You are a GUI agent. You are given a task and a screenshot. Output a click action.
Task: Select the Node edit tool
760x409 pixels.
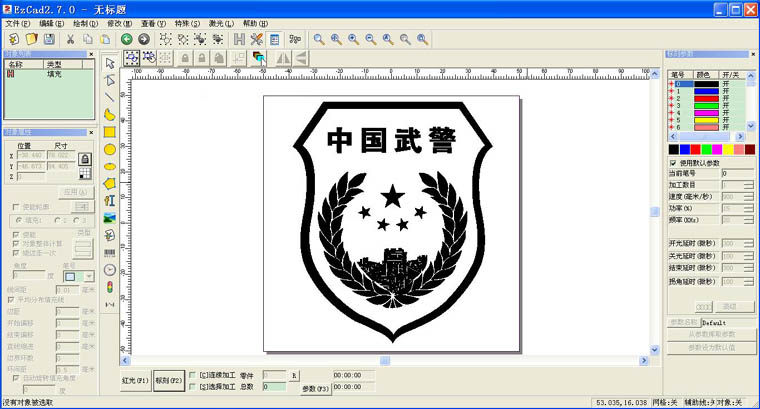click(x=110, y=80)
